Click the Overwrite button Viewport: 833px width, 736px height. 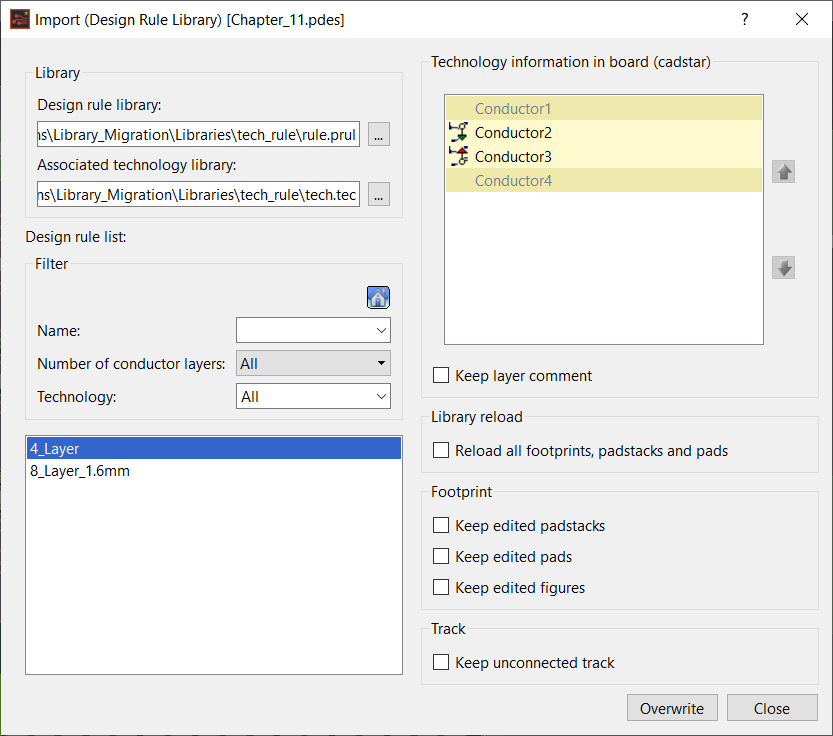point(672,708)
